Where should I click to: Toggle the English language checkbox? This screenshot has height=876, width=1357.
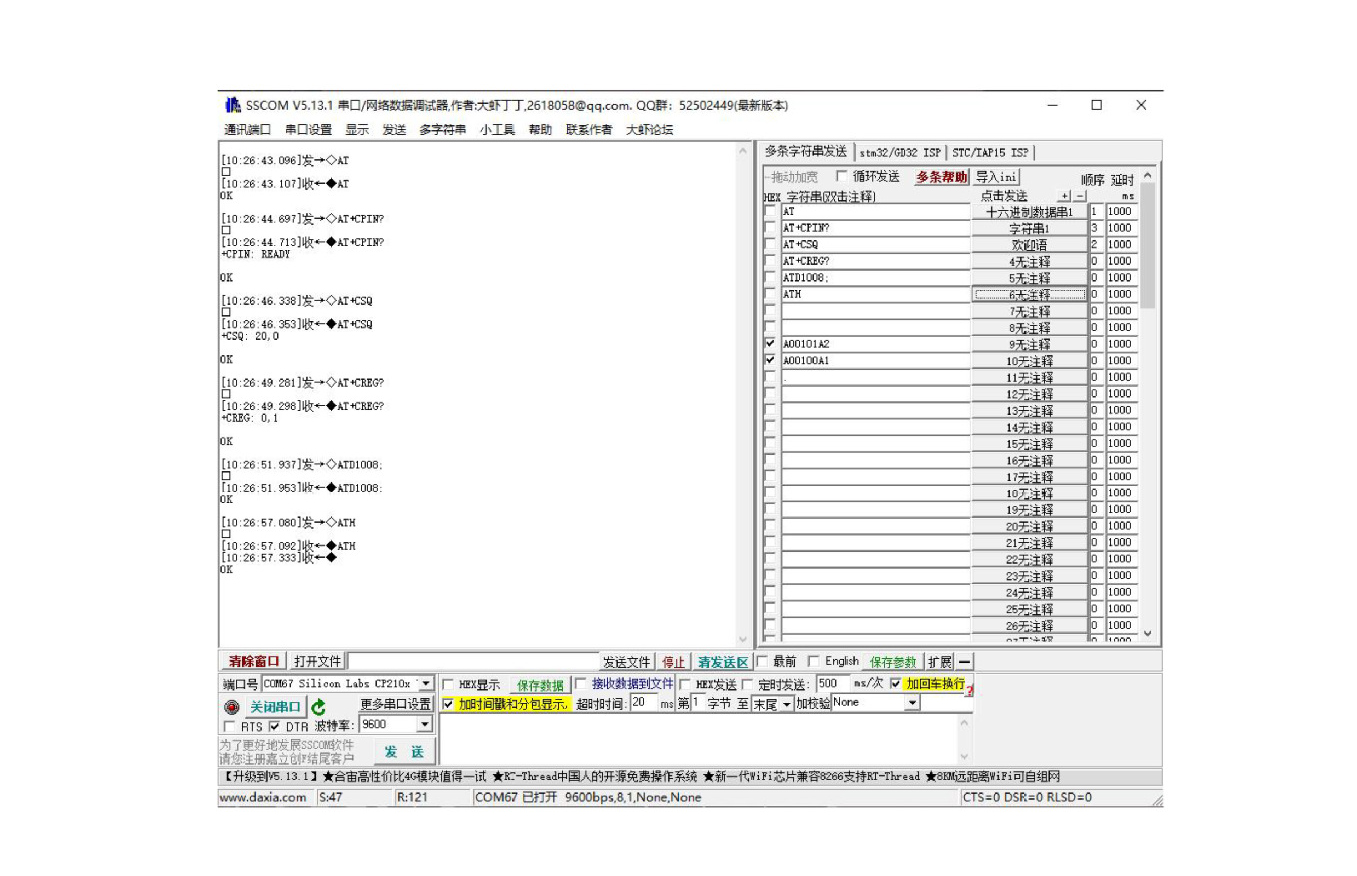click(x=813, y=661)
